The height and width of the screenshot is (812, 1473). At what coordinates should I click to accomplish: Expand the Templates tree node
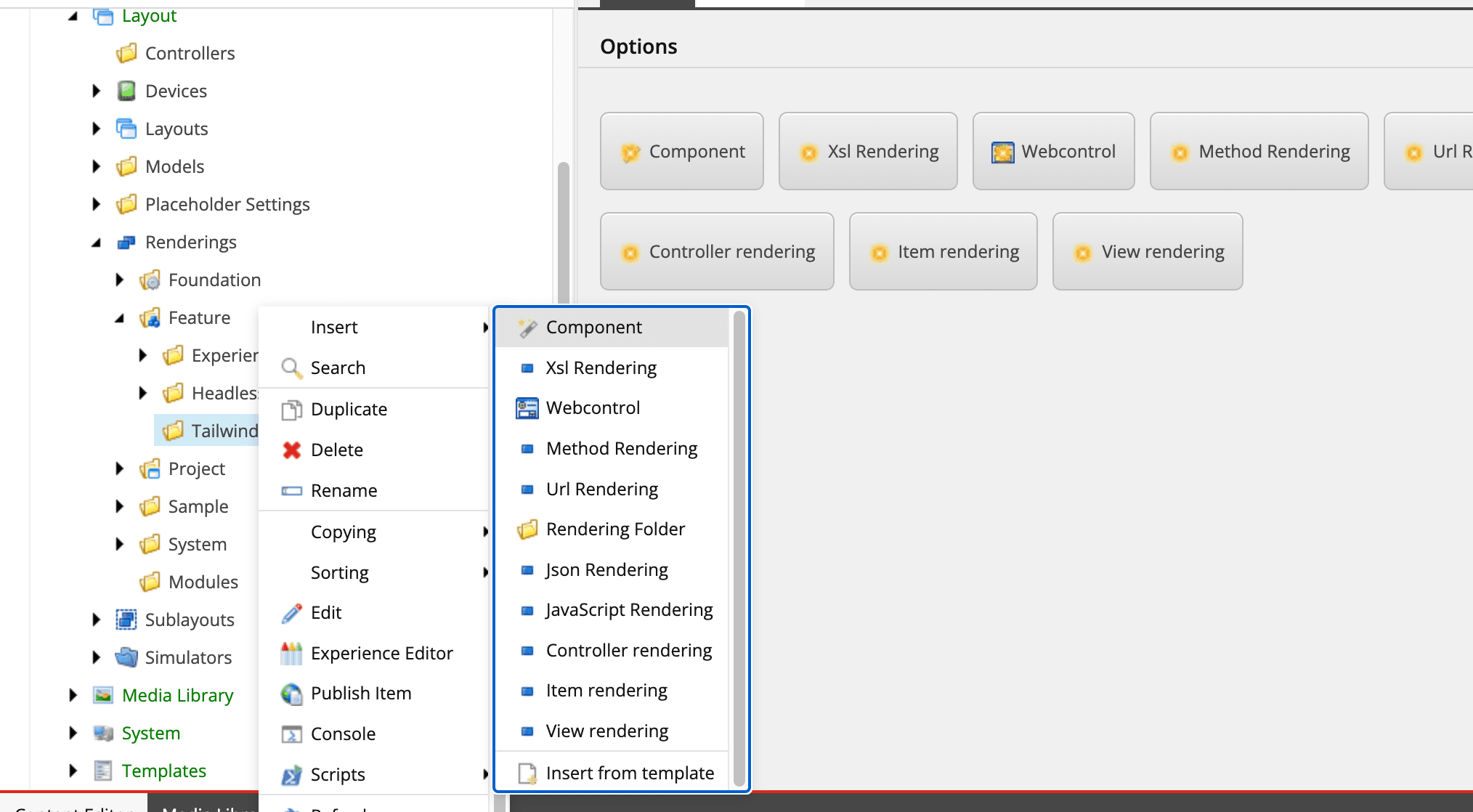[73, 771]
